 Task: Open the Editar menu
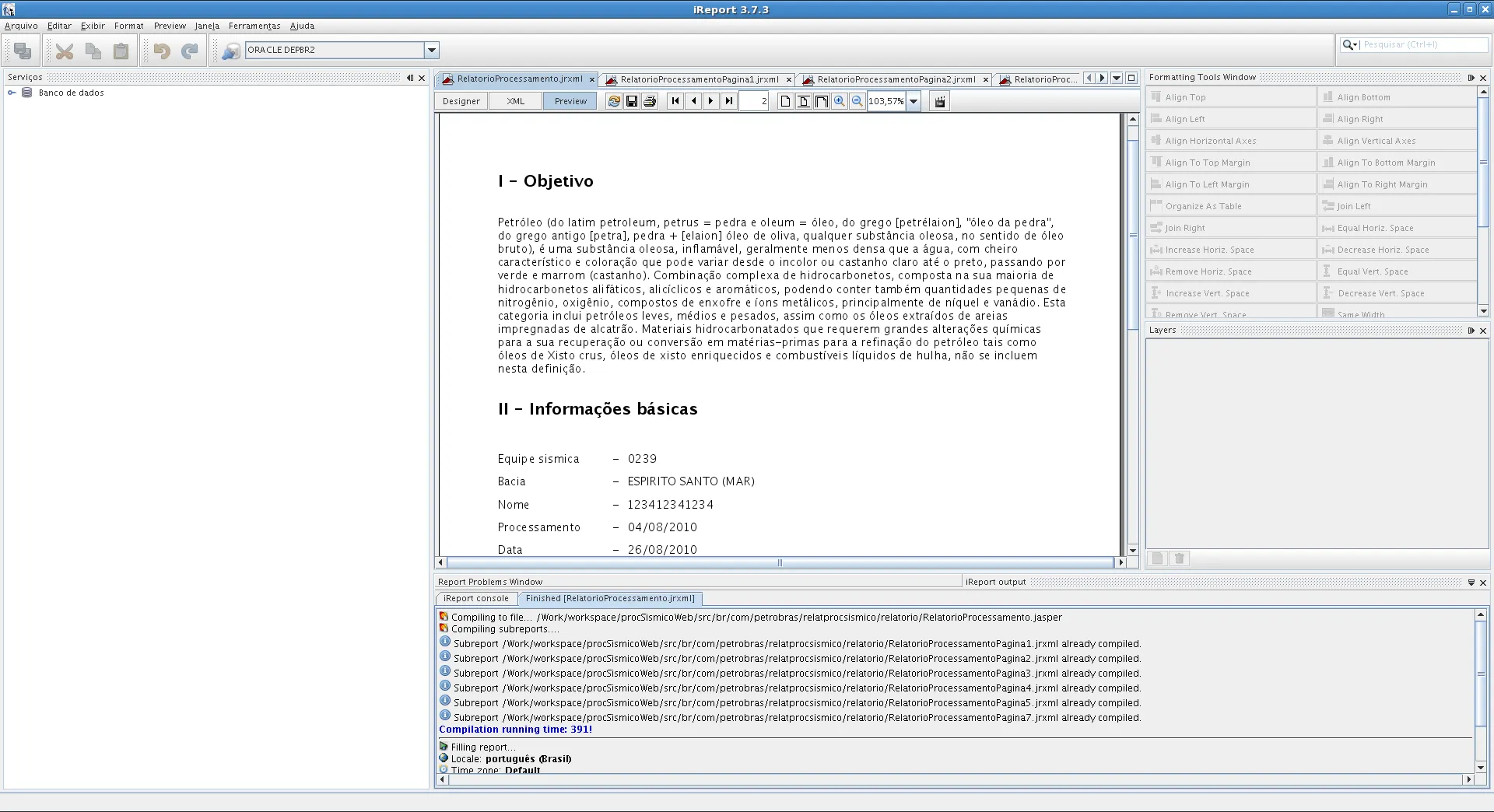click(x=59, y=26)
